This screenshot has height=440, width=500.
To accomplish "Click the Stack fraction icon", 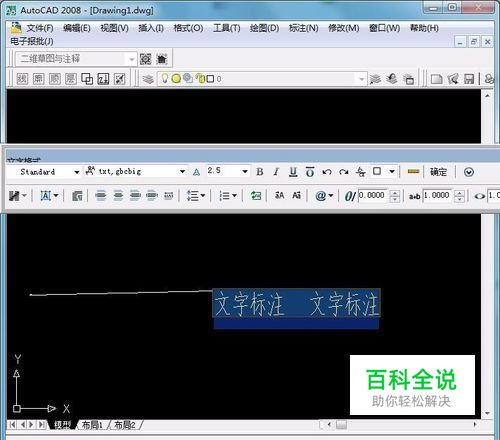I will pos(361,172).
